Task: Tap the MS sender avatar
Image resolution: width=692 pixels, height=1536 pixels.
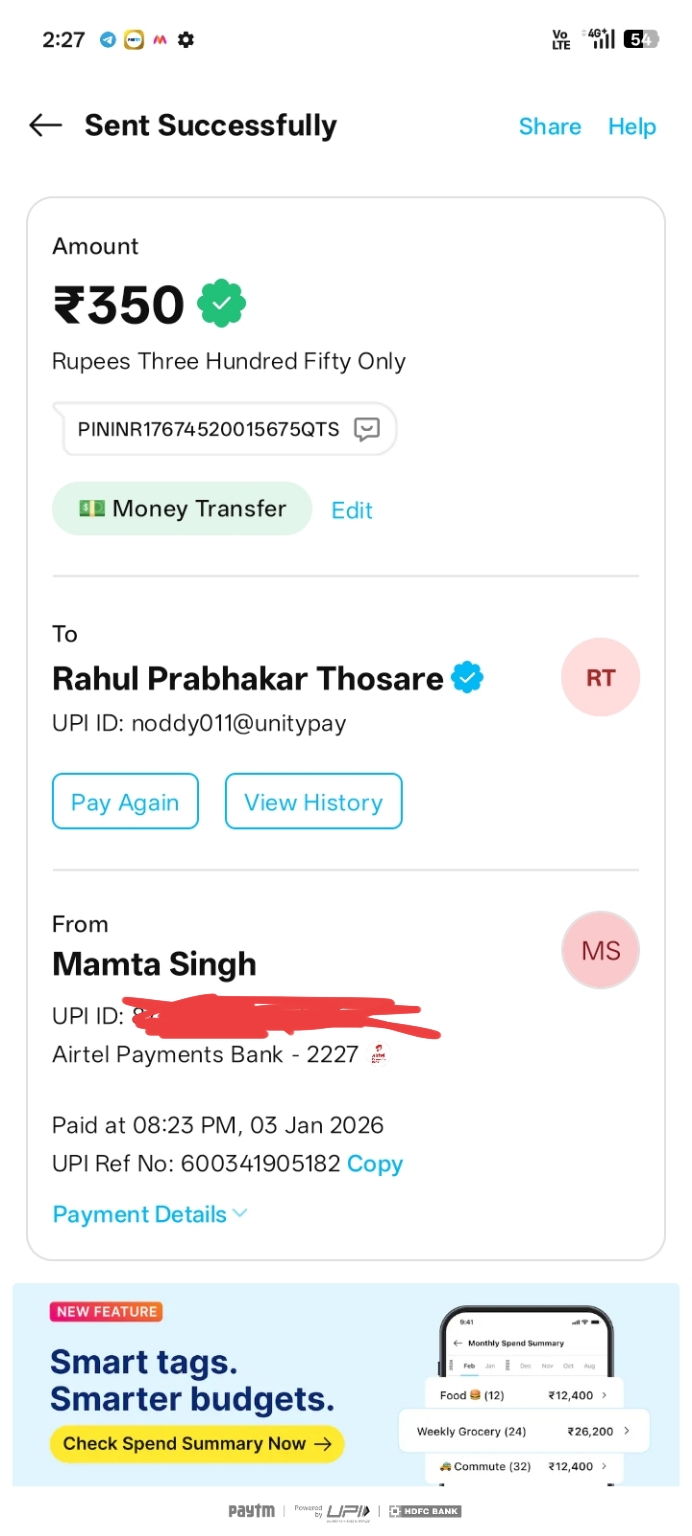Action: 600,950
